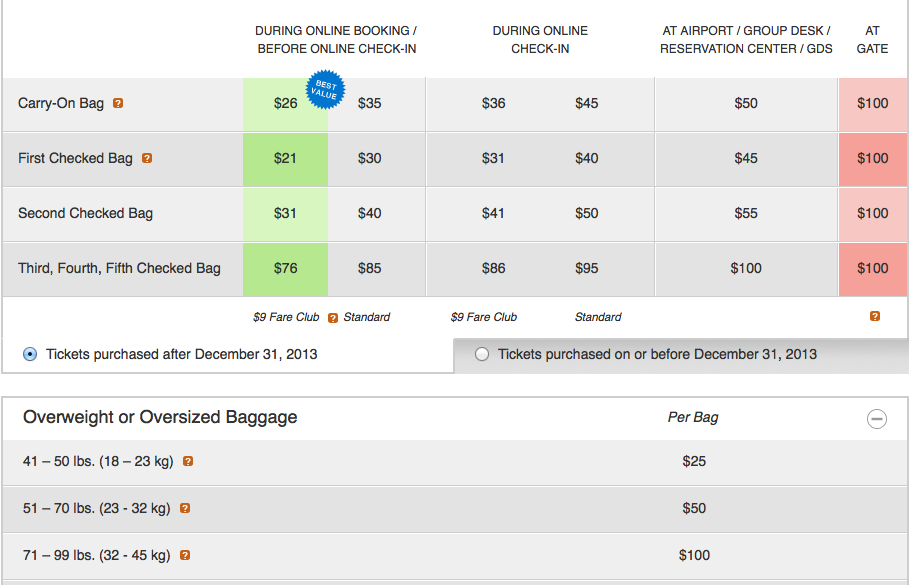912x585 pixels.
Task: Click the Overweight or Oversized Baggage heading
Action: (x=160, y=417)
